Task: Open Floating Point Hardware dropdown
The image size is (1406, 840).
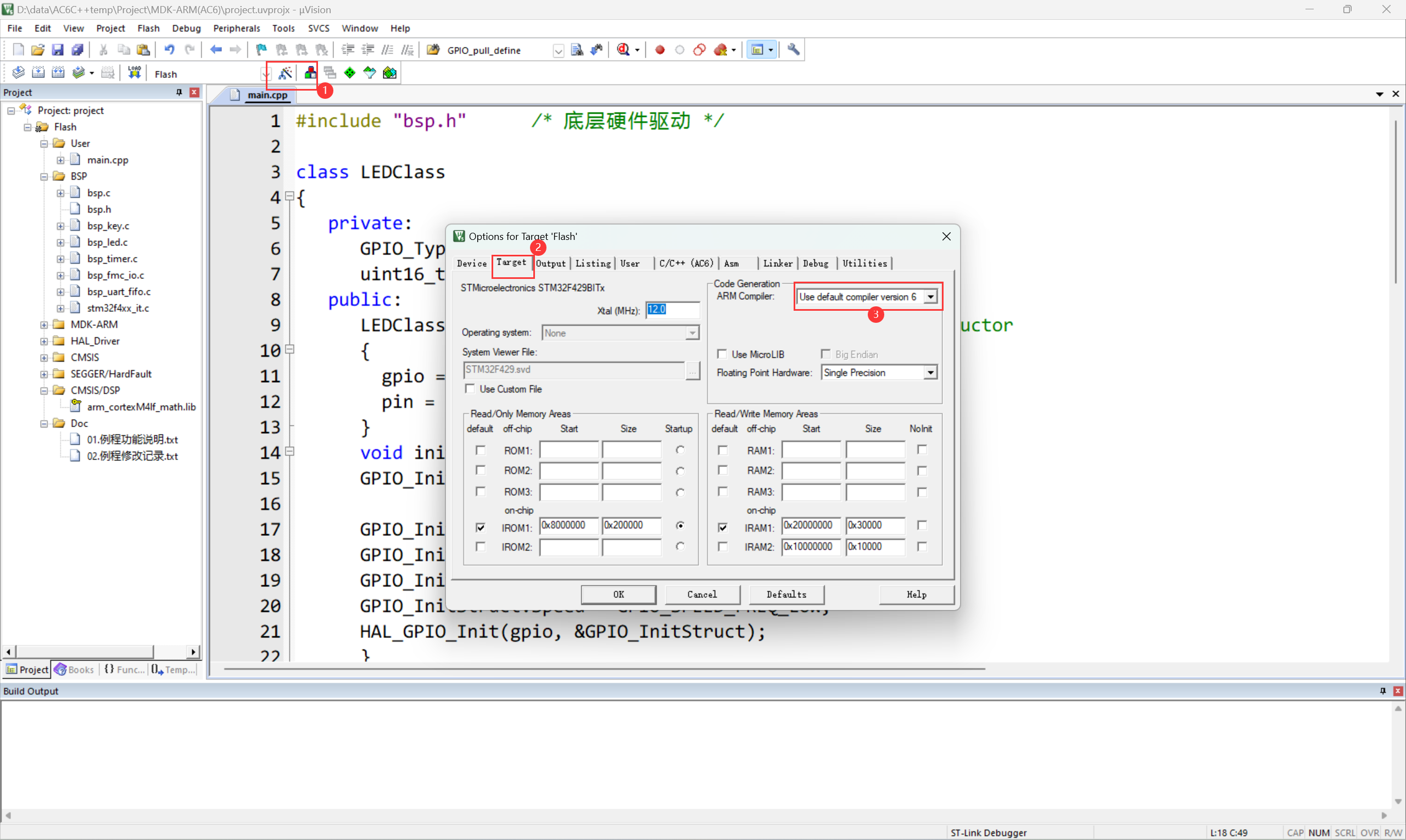Action: pos(930,372)
